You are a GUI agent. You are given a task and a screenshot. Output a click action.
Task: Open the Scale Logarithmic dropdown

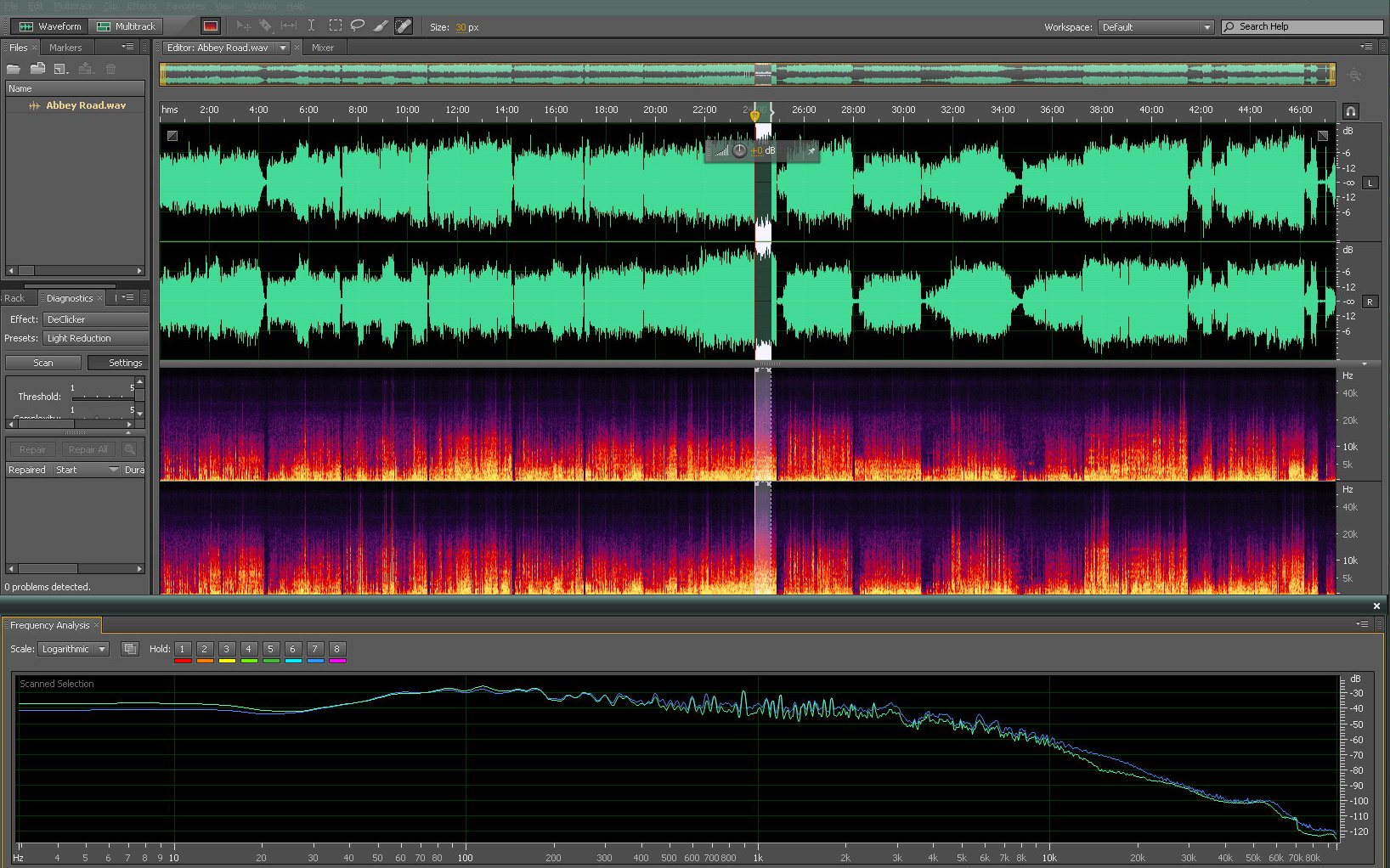[x=73, y=649]
